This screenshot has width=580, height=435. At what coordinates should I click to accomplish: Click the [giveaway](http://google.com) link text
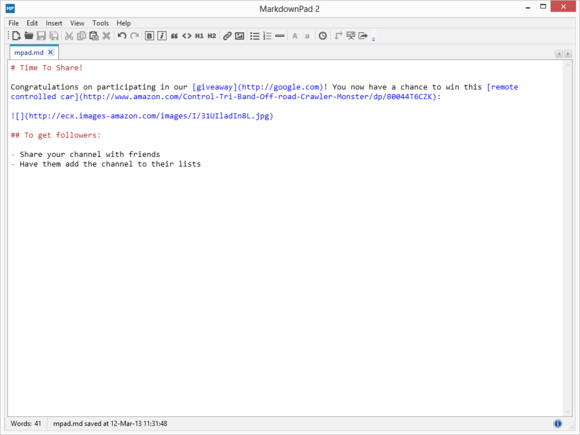[257, 87]
